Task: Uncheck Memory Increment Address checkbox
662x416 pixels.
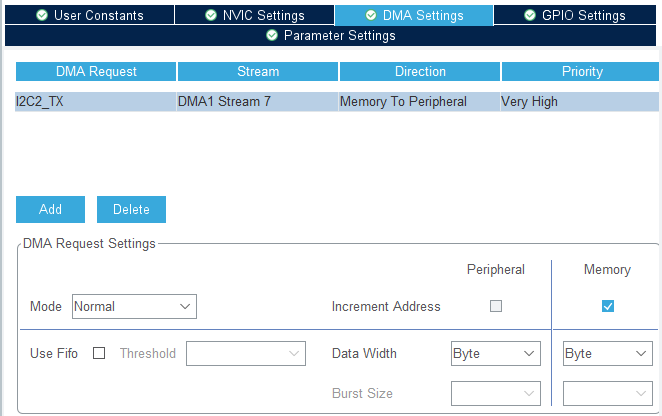Action: coord(607,306)
